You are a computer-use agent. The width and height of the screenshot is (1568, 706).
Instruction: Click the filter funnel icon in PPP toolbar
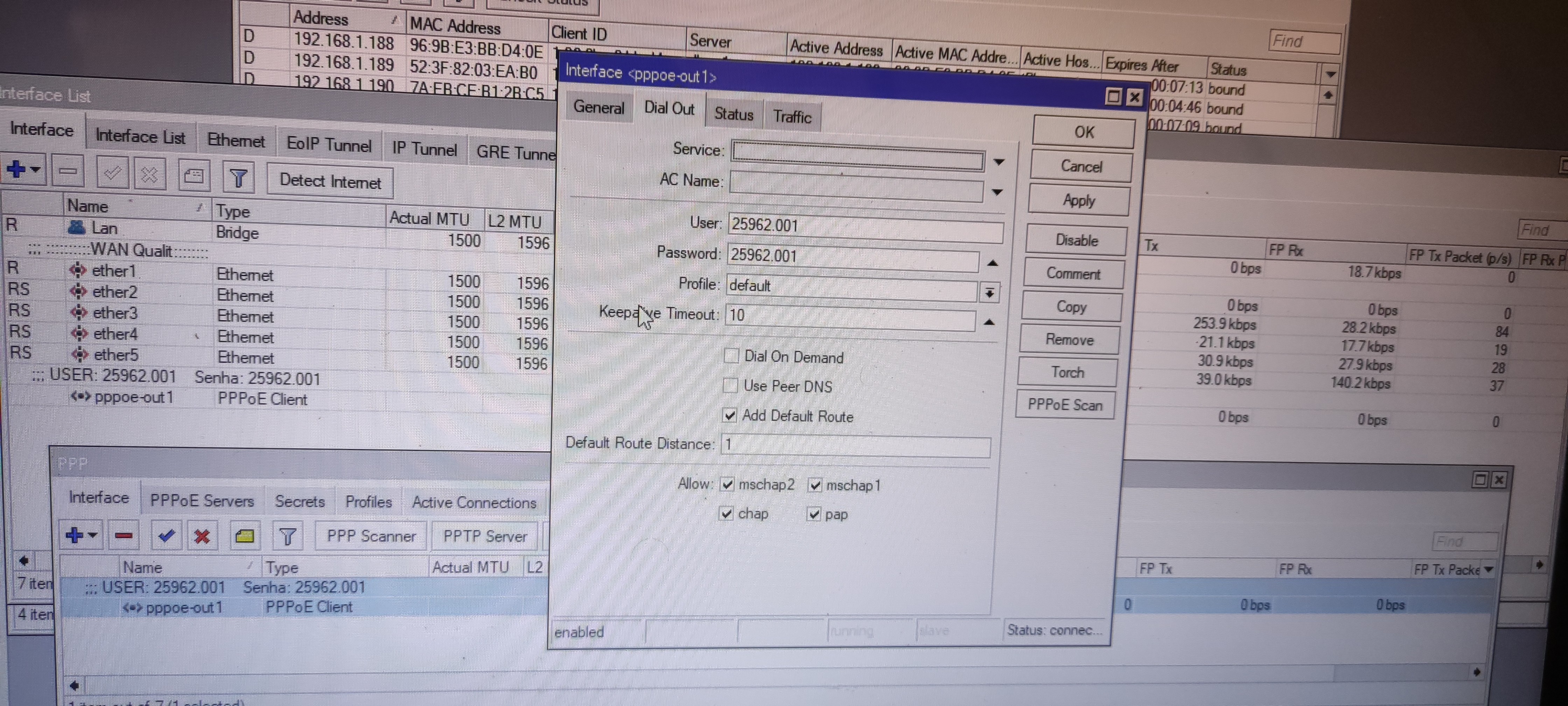point(287,536)
